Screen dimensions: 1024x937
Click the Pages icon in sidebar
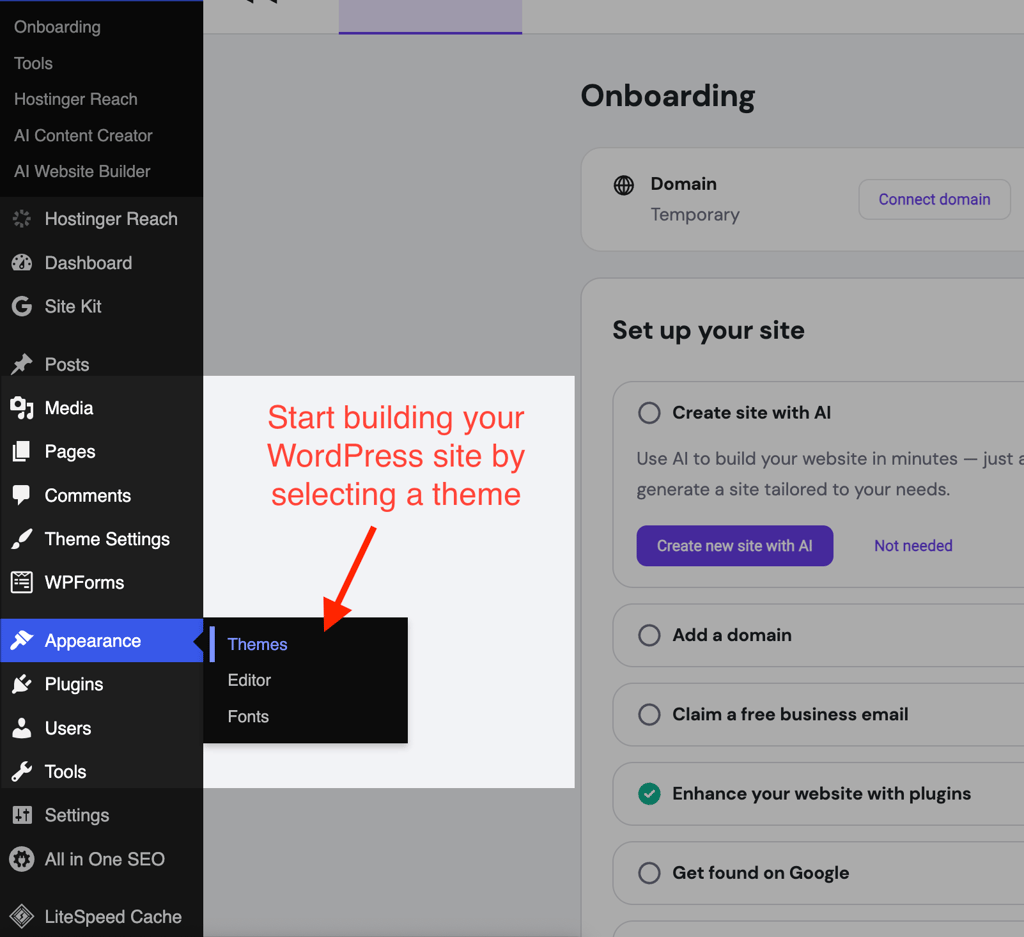coord(22,451)
